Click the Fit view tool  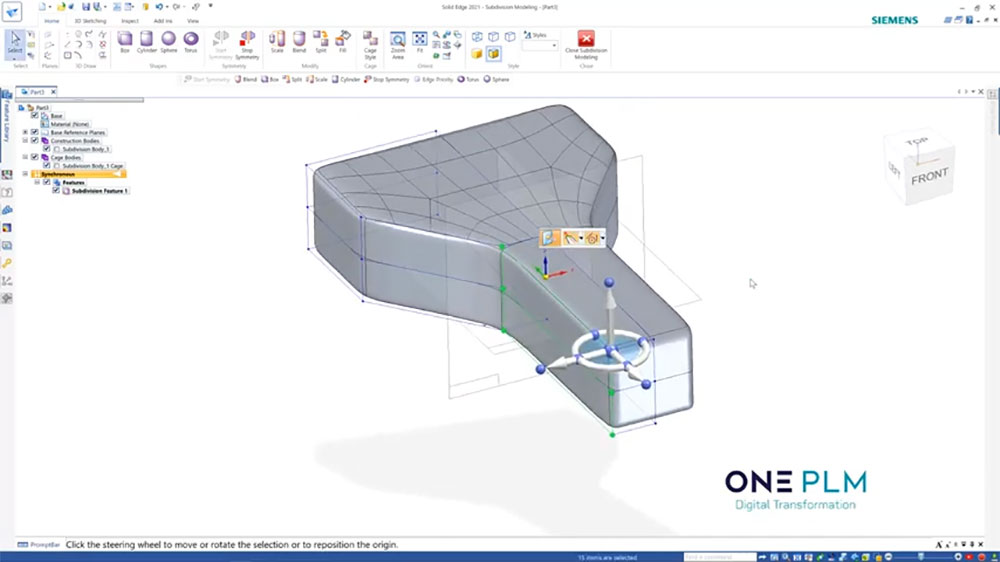[x=420, y=42]
